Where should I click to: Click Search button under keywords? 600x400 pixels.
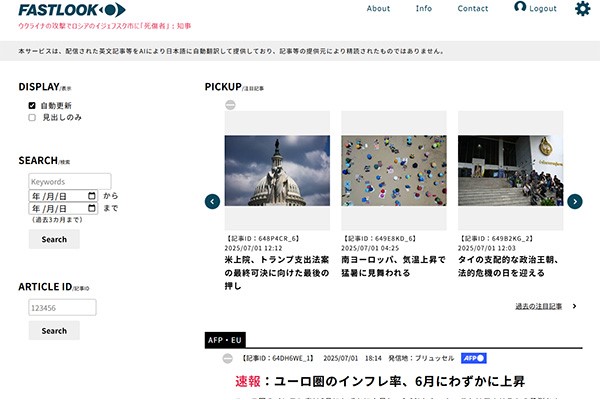pyautogui.click(x=54, y=239)
